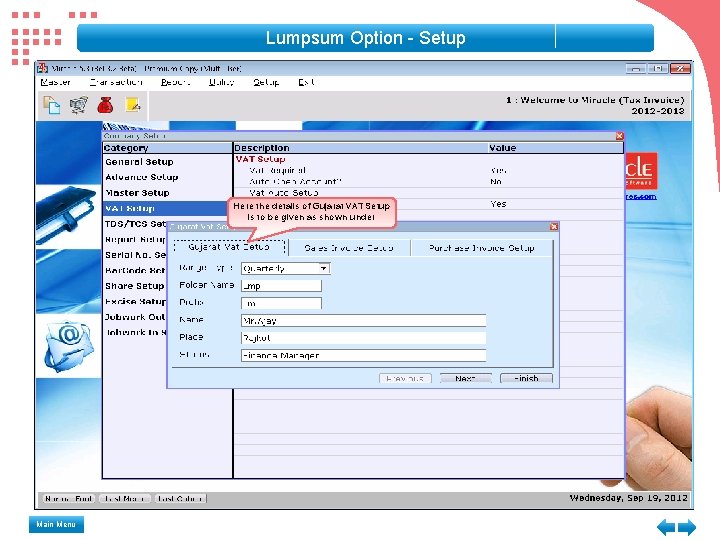Click the Description column header

[360, 148]
